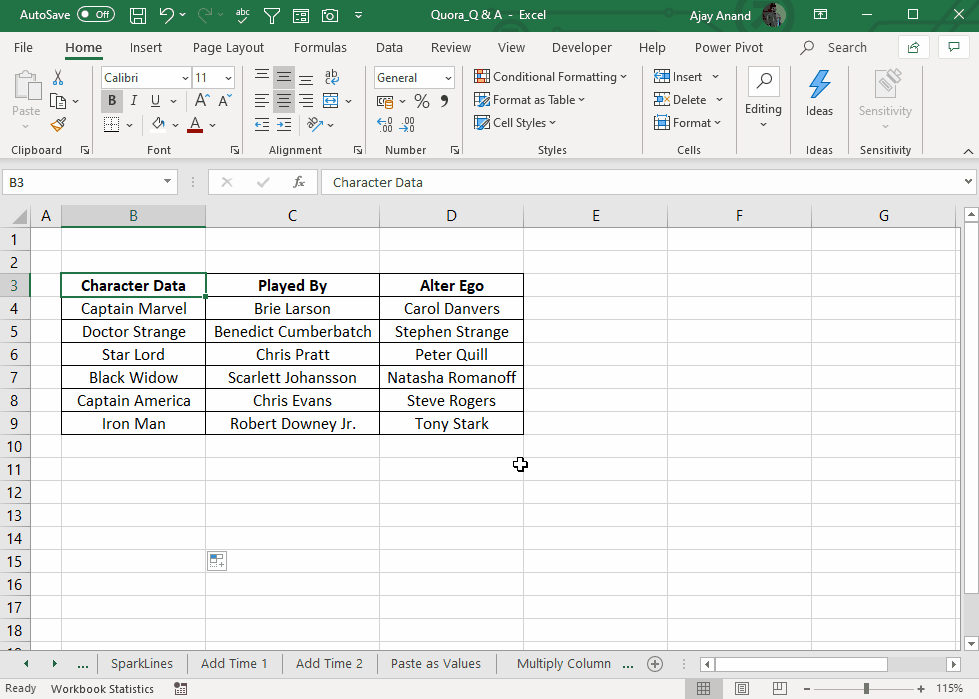Open the Calibri font name dropdown
This screenshot has width=979, height=699.
click(x=185, y=78)
